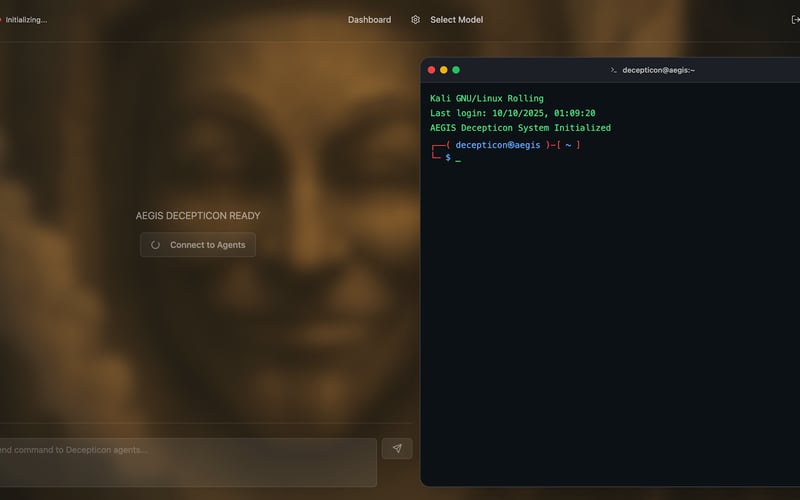The height and width of the screenshot is (500, 800).
Task: Click the logout icon in the top bar
Action: [x=795, y=19]
